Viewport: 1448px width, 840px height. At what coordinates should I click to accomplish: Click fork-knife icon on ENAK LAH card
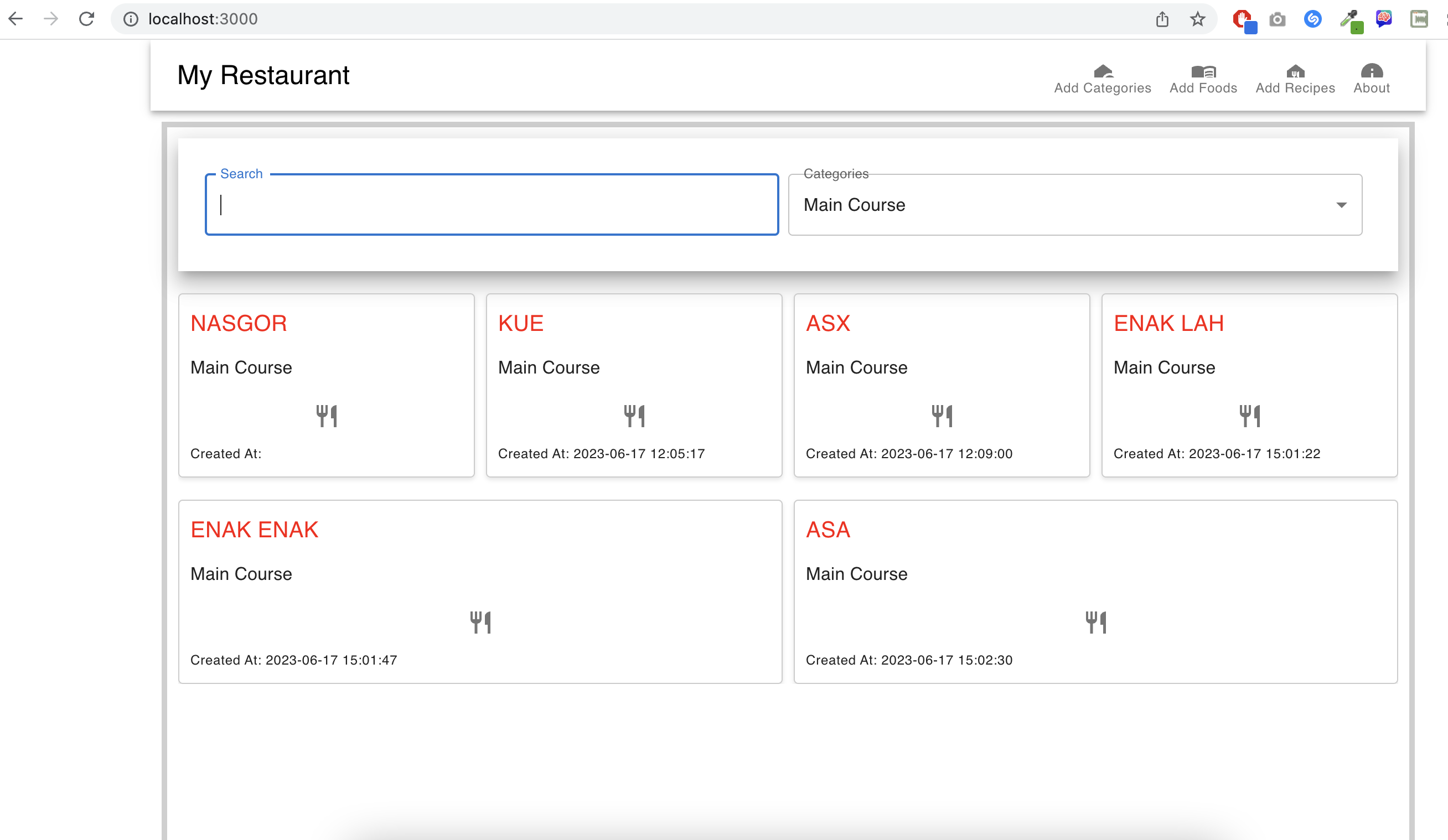[x=1249, y=416]
